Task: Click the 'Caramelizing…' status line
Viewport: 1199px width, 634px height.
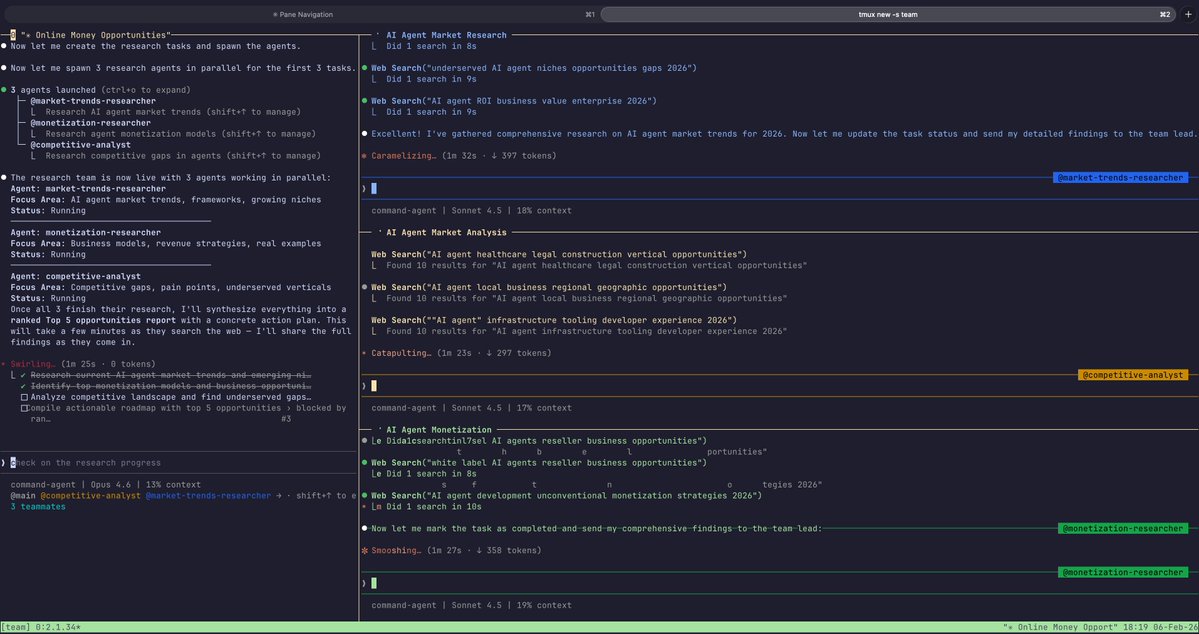Action: coord(459,156)
